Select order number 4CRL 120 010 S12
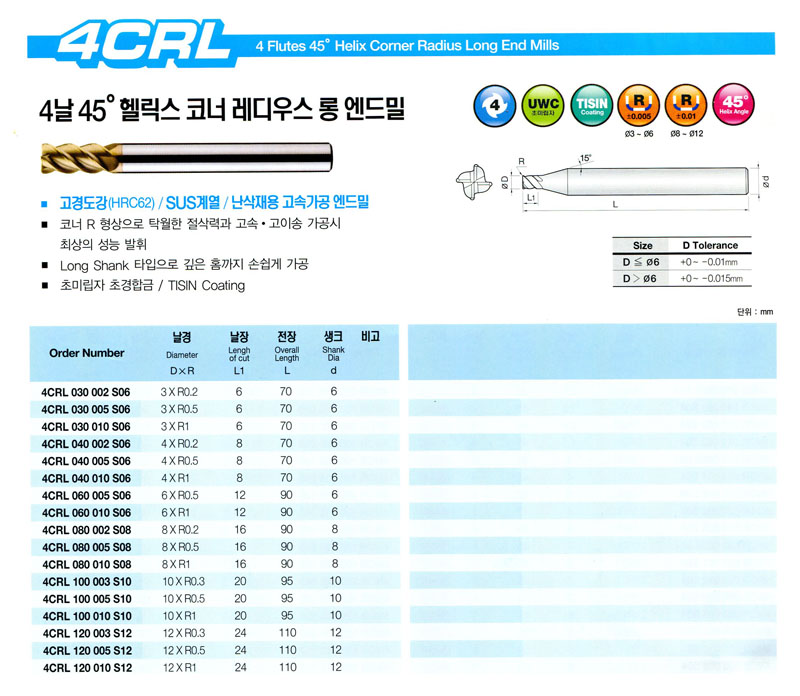Image resolution: width=800 pixels, height=696 pixels. [x=87, y=666]
